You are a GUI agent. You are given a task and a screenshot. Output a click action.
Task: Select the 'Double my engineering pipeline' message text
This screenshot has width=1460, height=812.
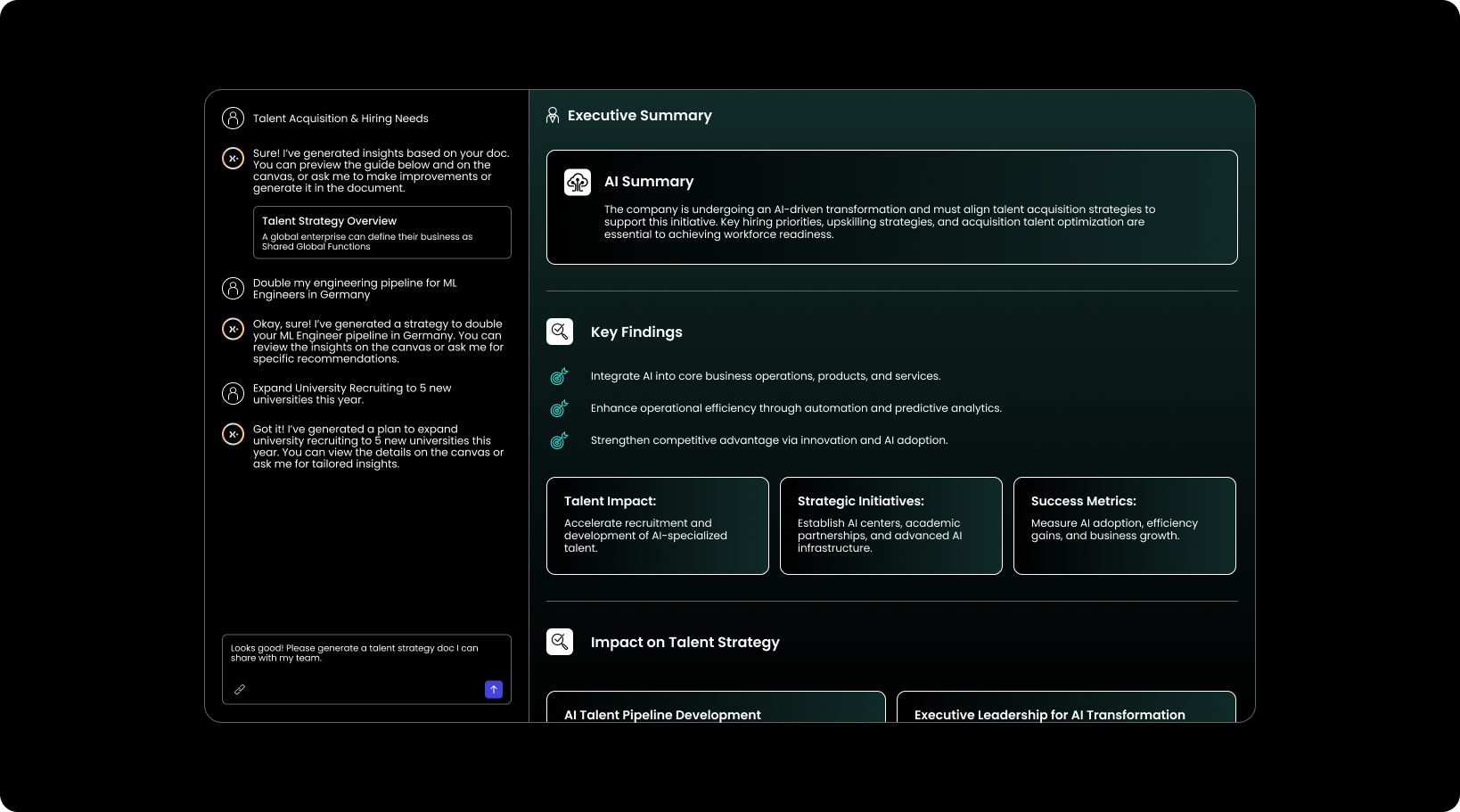pos(355,289)
